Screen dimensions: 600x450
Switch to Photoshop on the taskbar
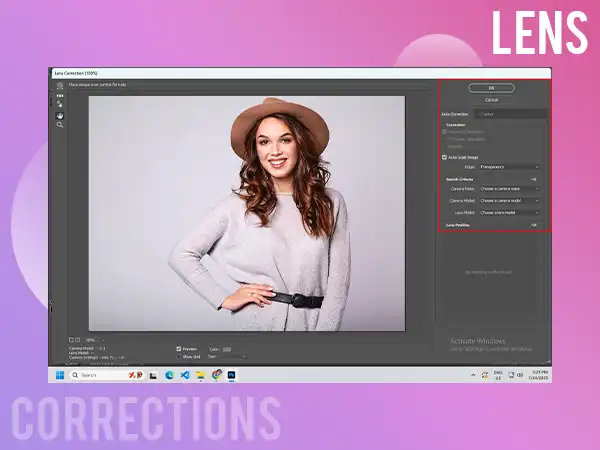pyautogui.click(x=232, y=375)
